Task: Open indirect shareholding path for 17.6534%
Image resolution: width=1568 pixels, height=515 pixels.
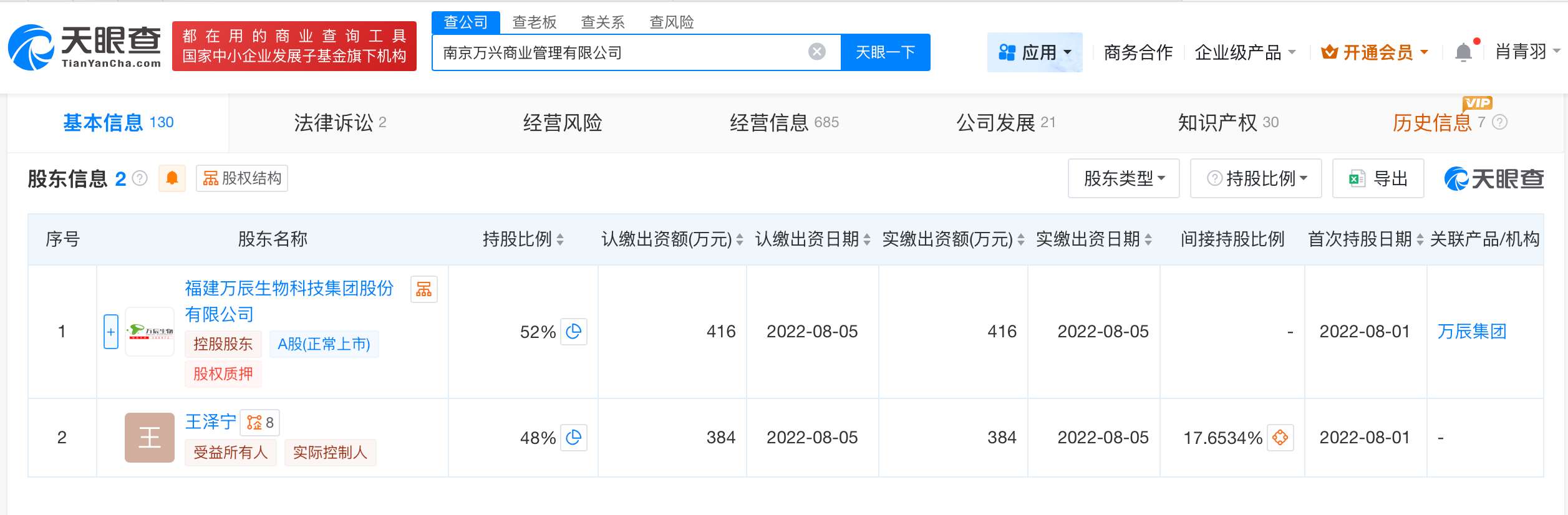Action: click(x=1280, y=438)
